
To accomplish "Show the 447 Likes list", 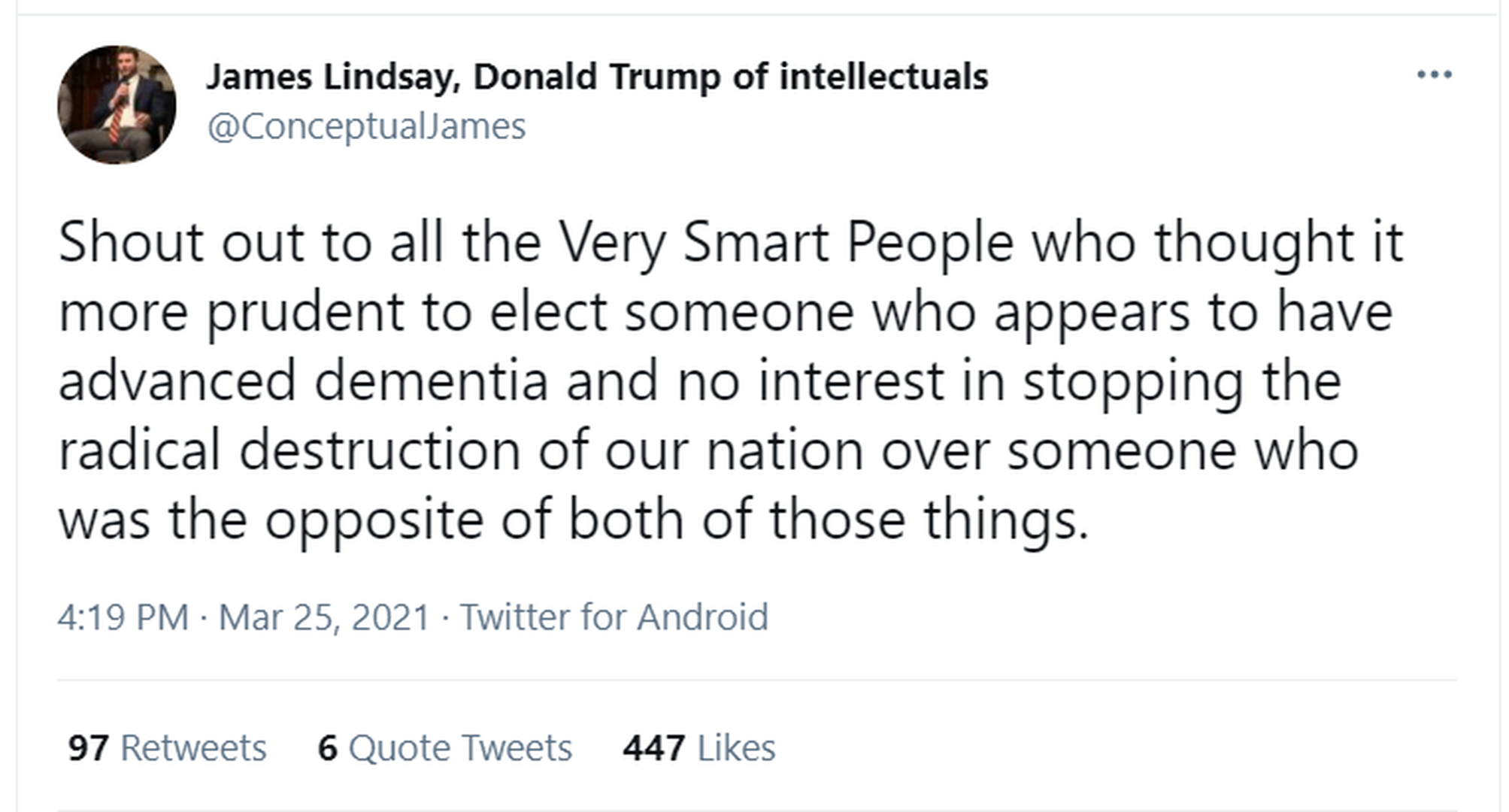I will pos(698,748).
